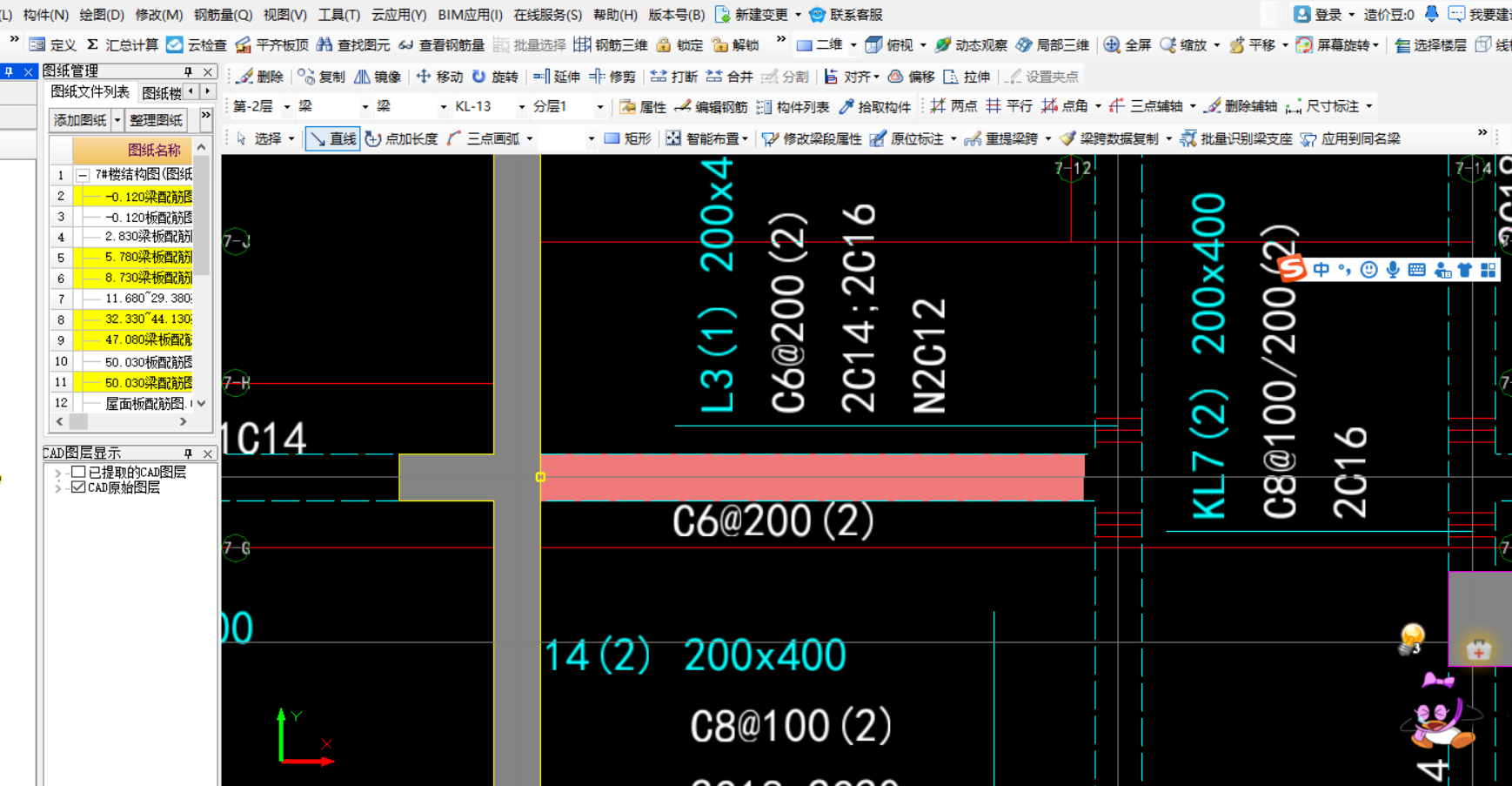Viewport: 1512px width, 786px height.
Task: Open the BIM应用(I) menu
Action: [x=470, y=15]
